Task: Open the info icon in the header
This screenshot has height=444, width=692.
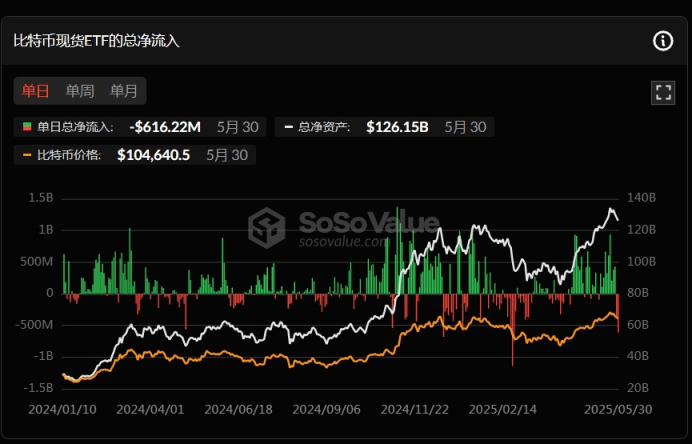Action: click(x=662, y=41)
